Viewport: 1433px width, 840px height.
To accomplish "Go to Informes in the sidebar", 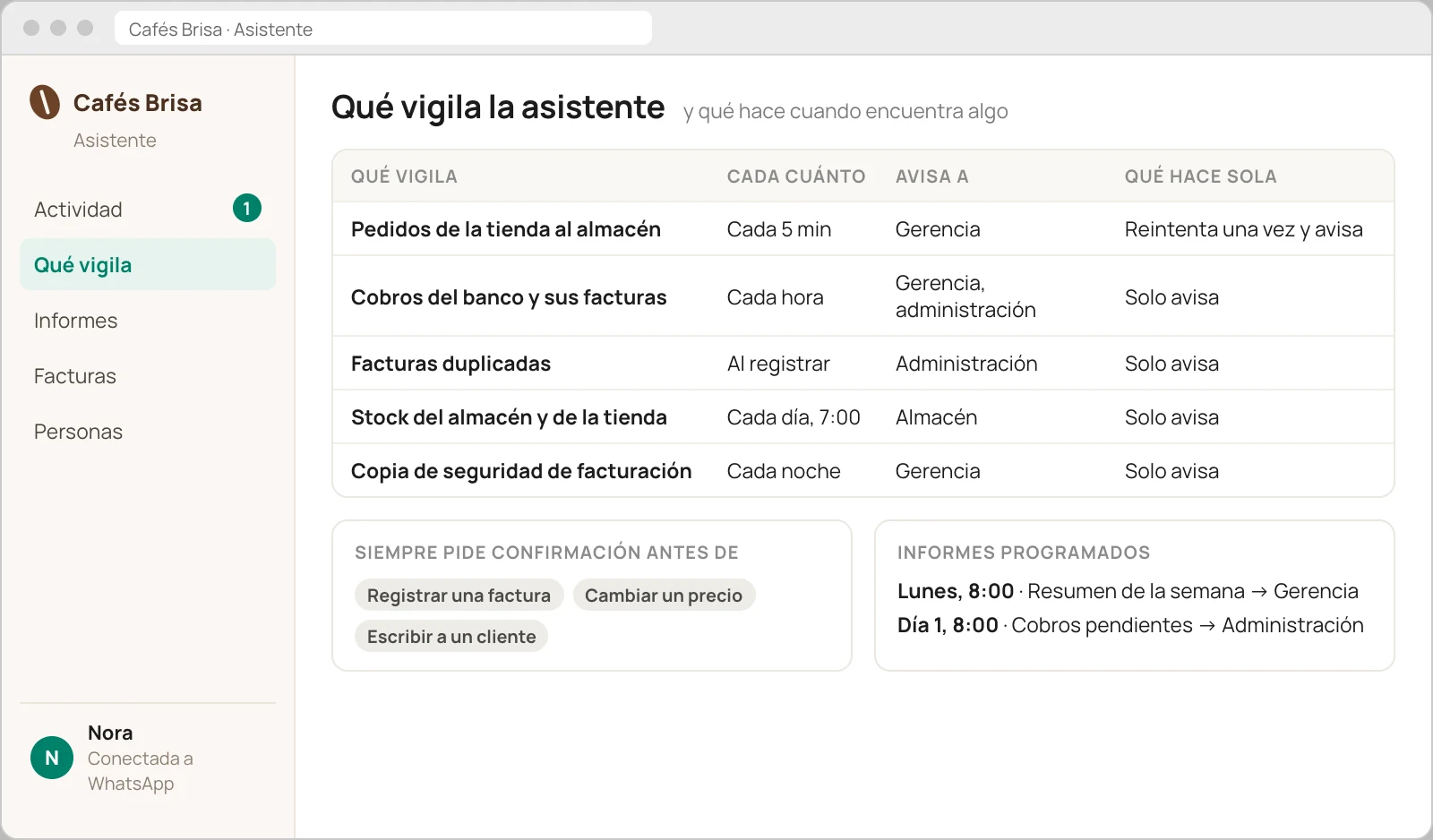I will [x=148, y=321].
